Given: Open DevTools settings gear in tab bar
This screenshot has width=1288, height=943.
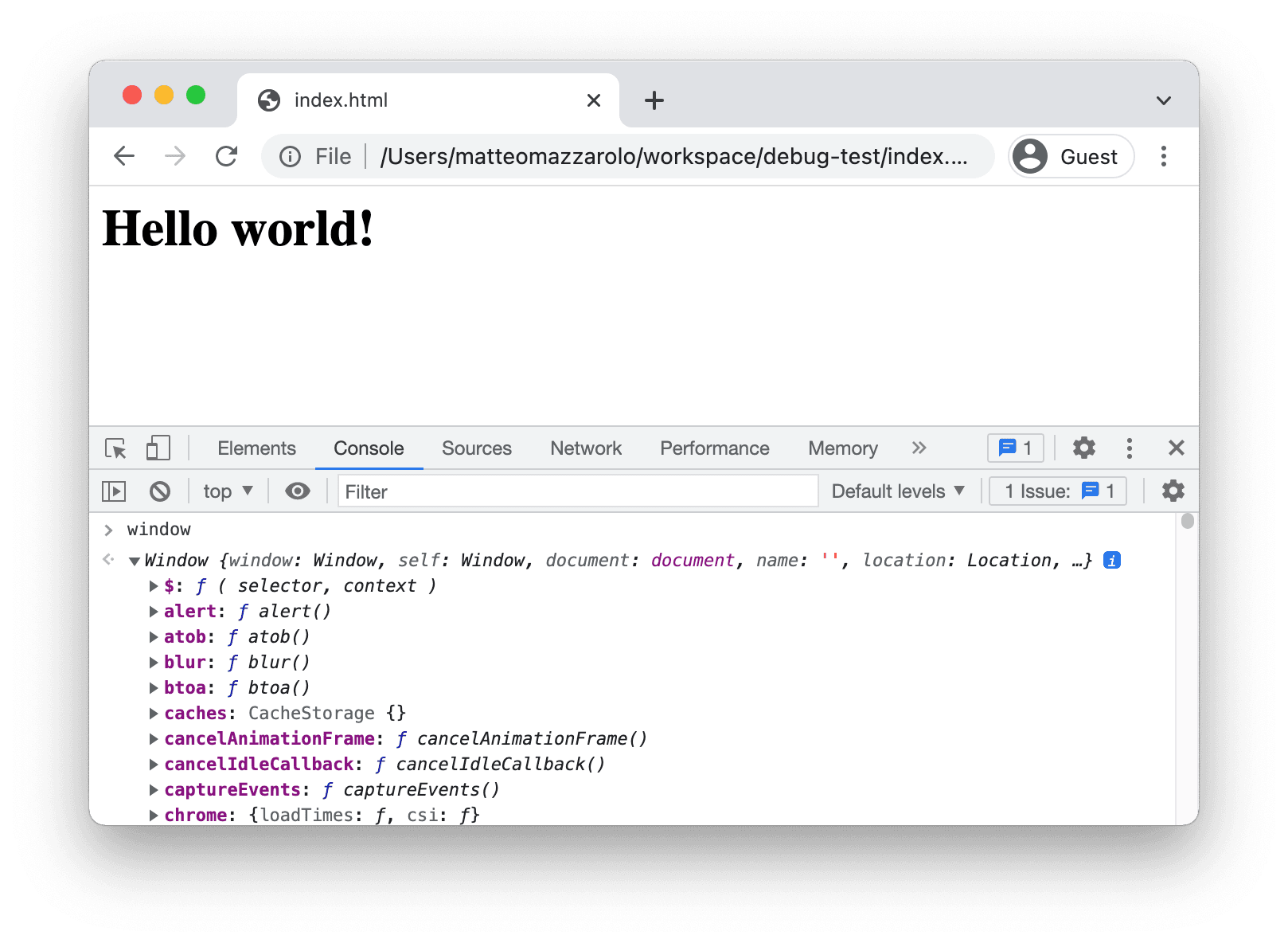Looking at the screenshot, I should coord(1083,448).
